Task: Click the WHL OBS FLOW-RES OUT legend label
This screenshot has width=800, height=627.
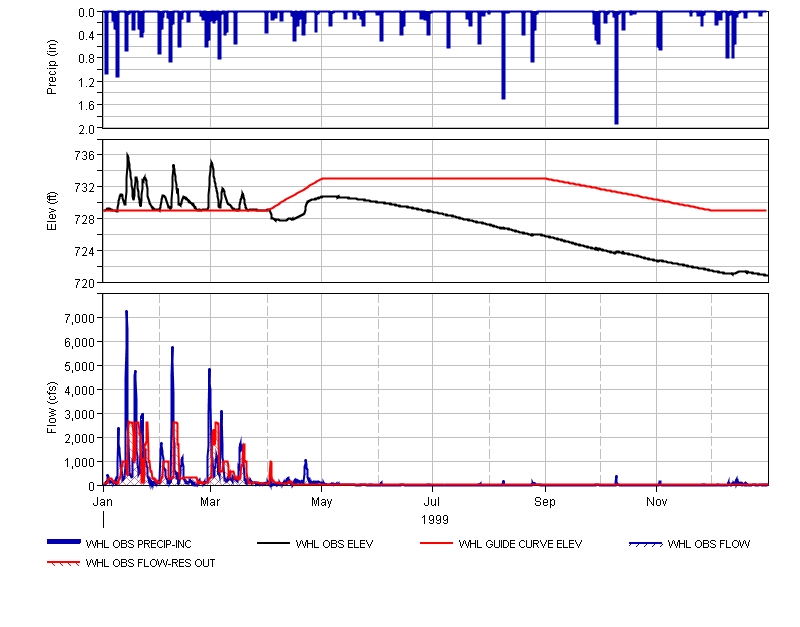Action: (150, 563)
